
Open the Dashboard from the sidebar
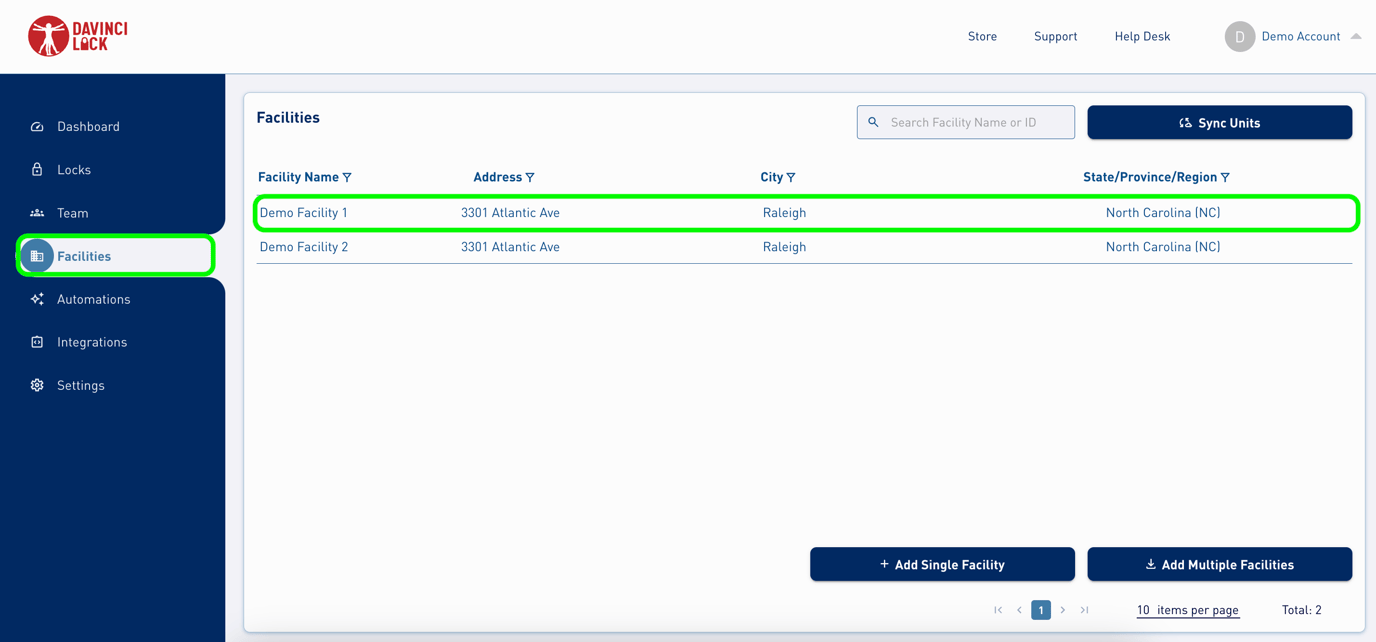[37, 126]
